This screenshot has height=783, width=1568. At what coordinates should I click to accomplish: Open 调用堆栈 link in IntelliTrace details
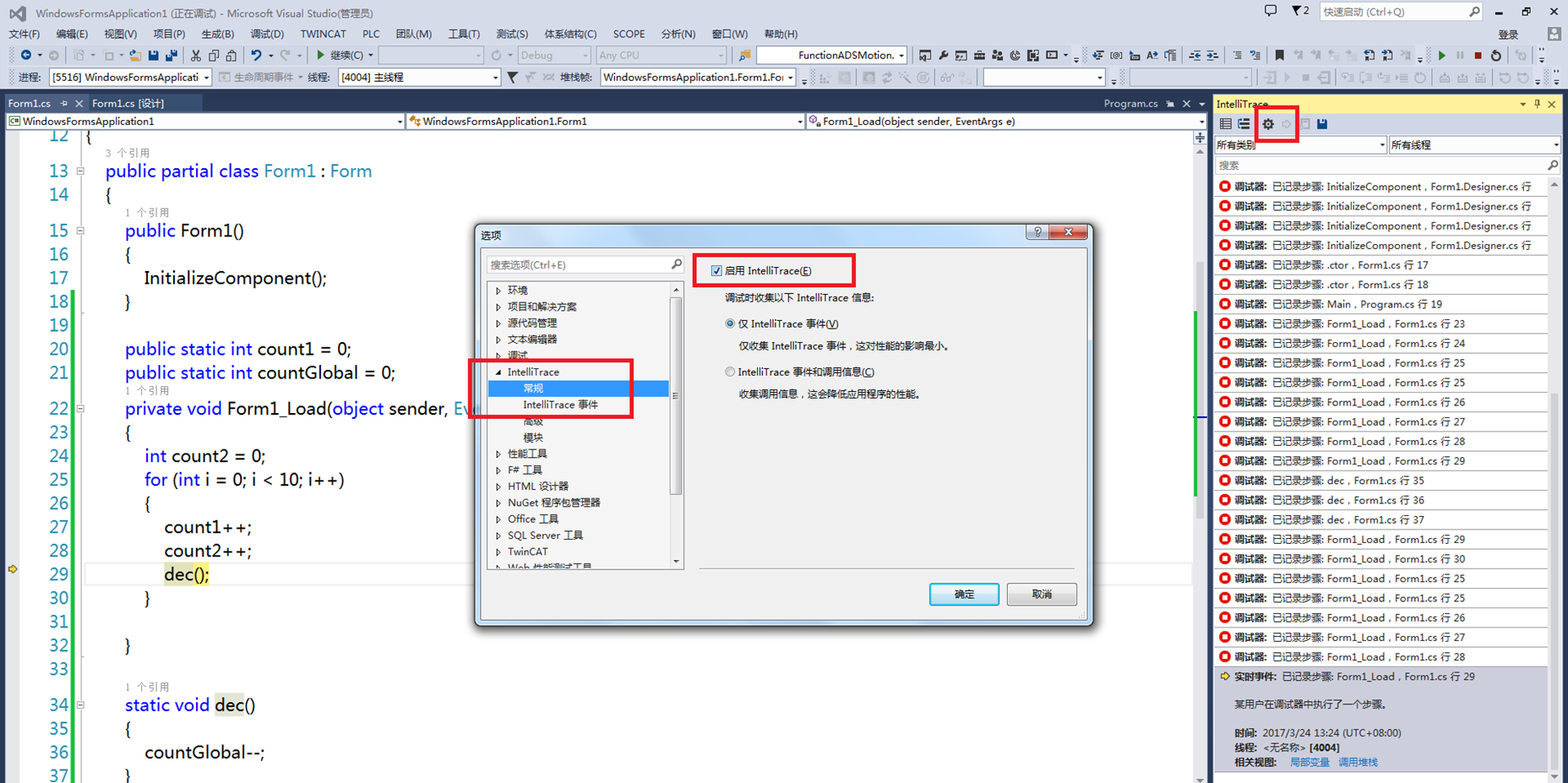click(1358, 763)
